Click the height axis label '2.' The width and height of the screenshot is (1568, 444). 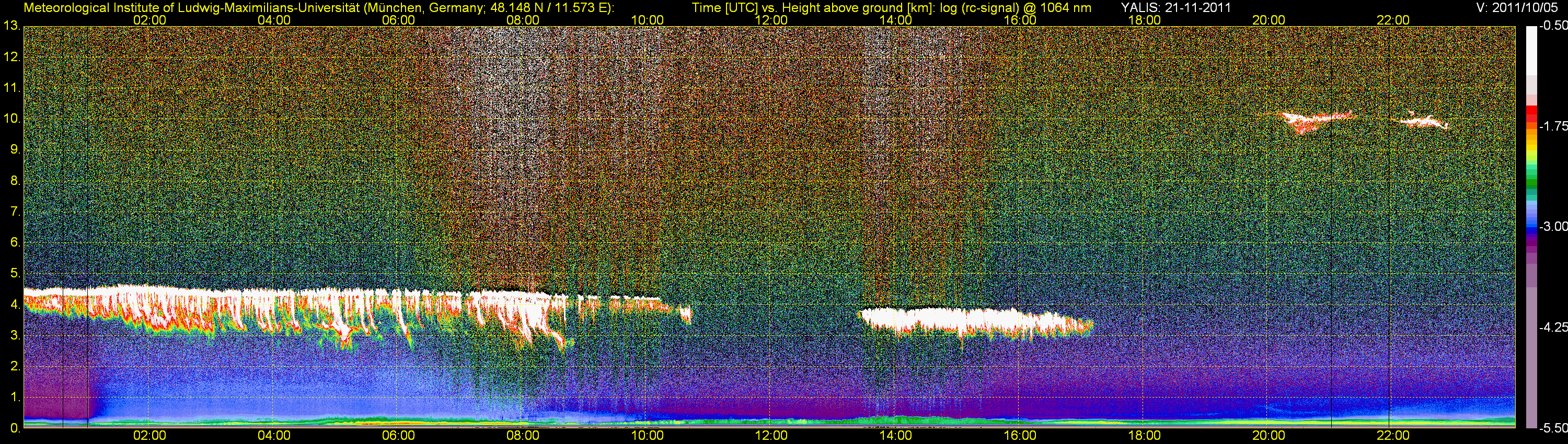(x=15, y=366)
